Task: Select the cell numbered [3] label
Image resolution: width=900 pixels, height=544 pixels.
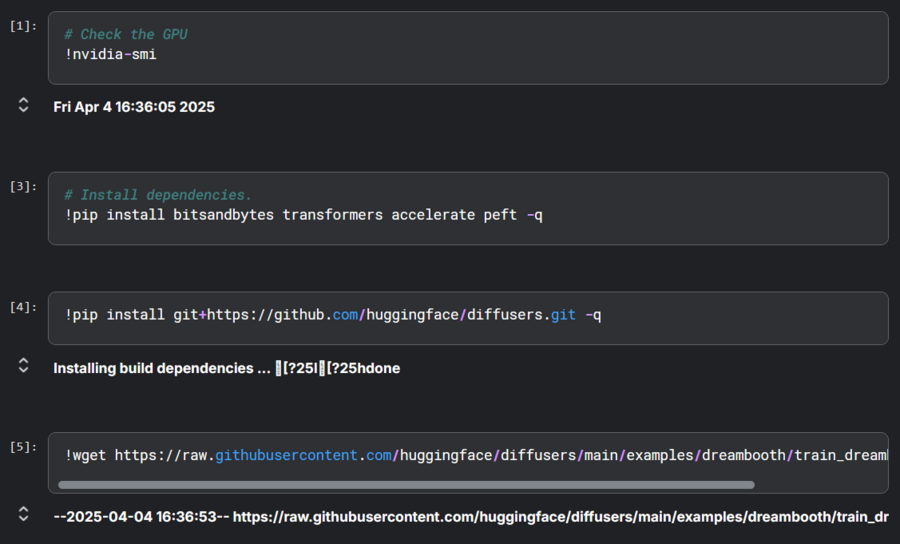Action: coord(23,187)
